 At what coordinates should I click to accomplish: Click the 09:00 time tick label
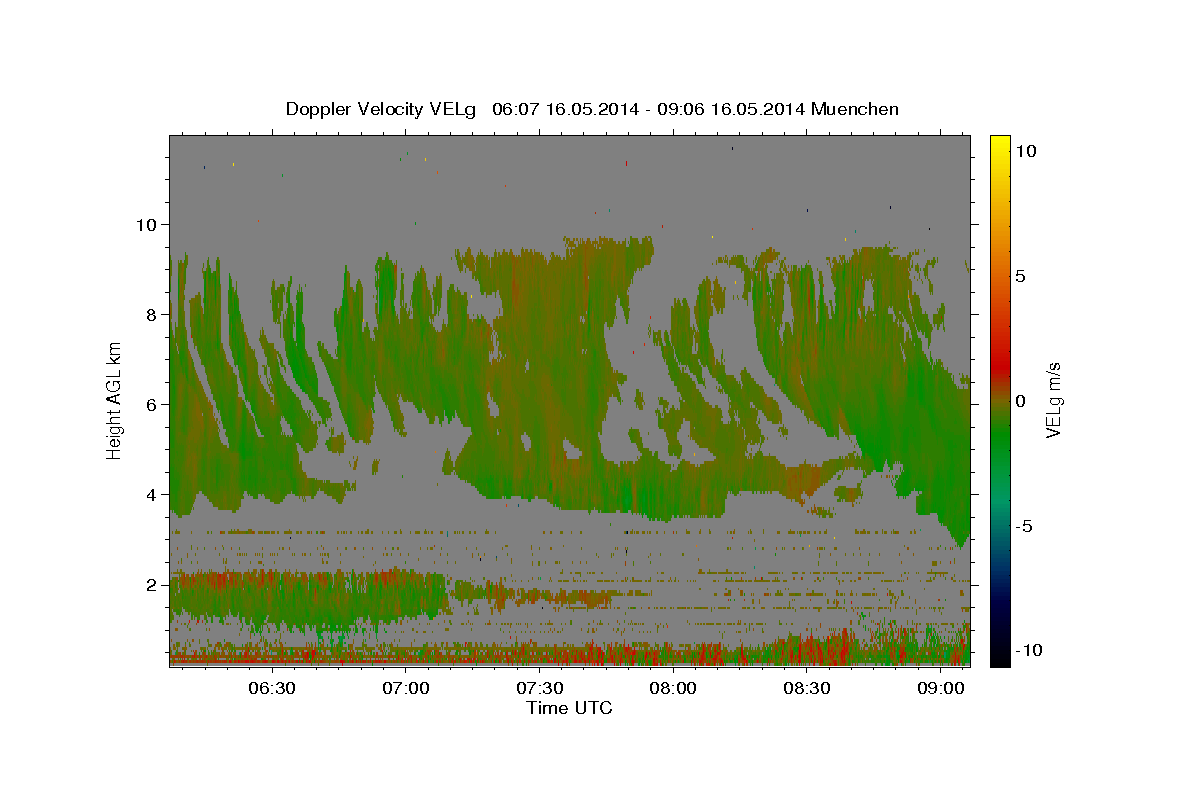click(942, 688)
